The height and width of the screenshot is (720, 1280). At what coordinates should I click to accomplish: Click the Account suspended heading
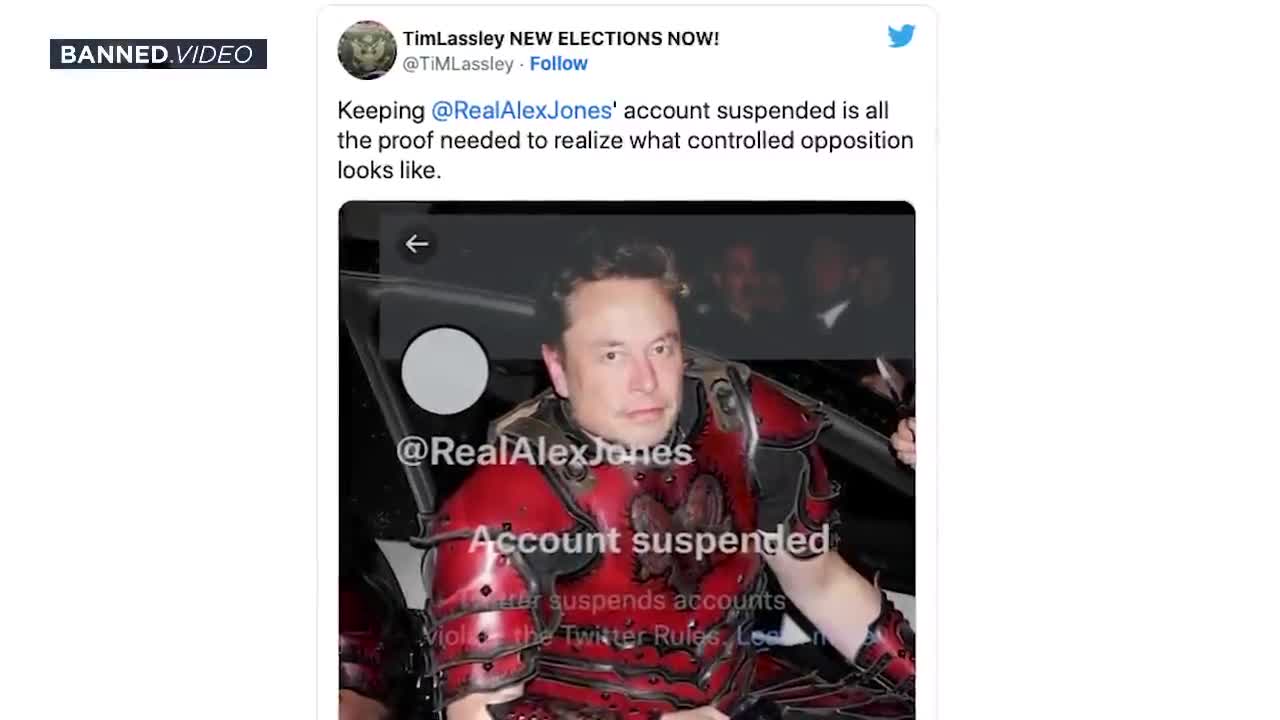[649, 540]
